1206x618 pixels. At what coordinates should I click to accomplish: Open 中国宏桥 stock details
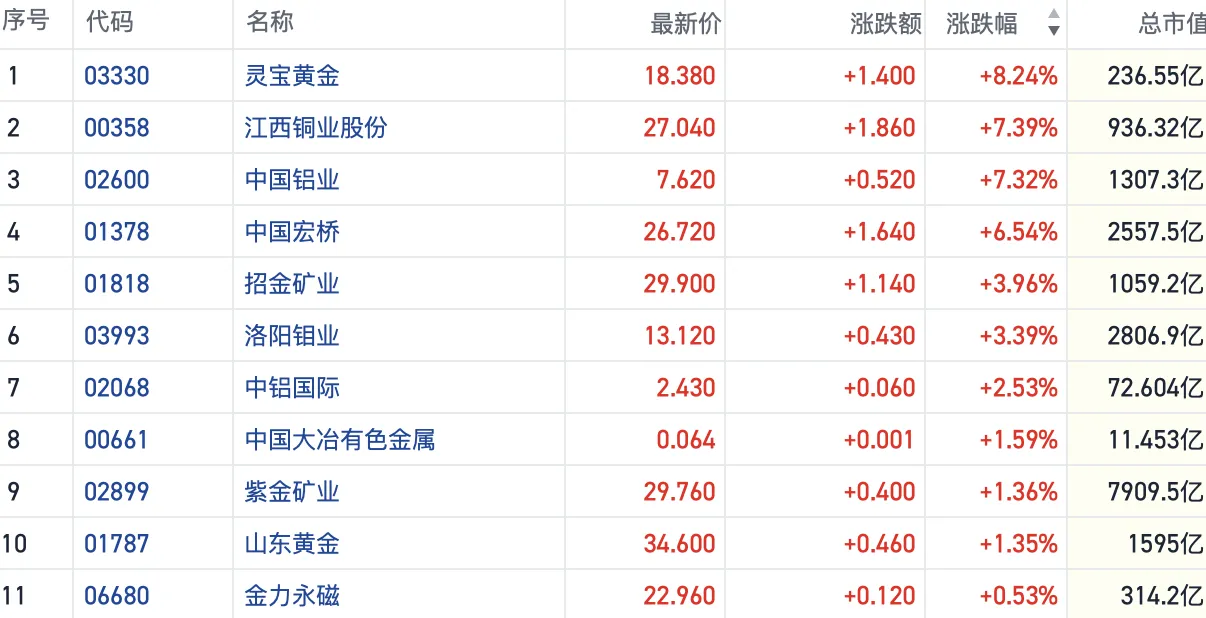pyautogui.click(x=292, y=232)
